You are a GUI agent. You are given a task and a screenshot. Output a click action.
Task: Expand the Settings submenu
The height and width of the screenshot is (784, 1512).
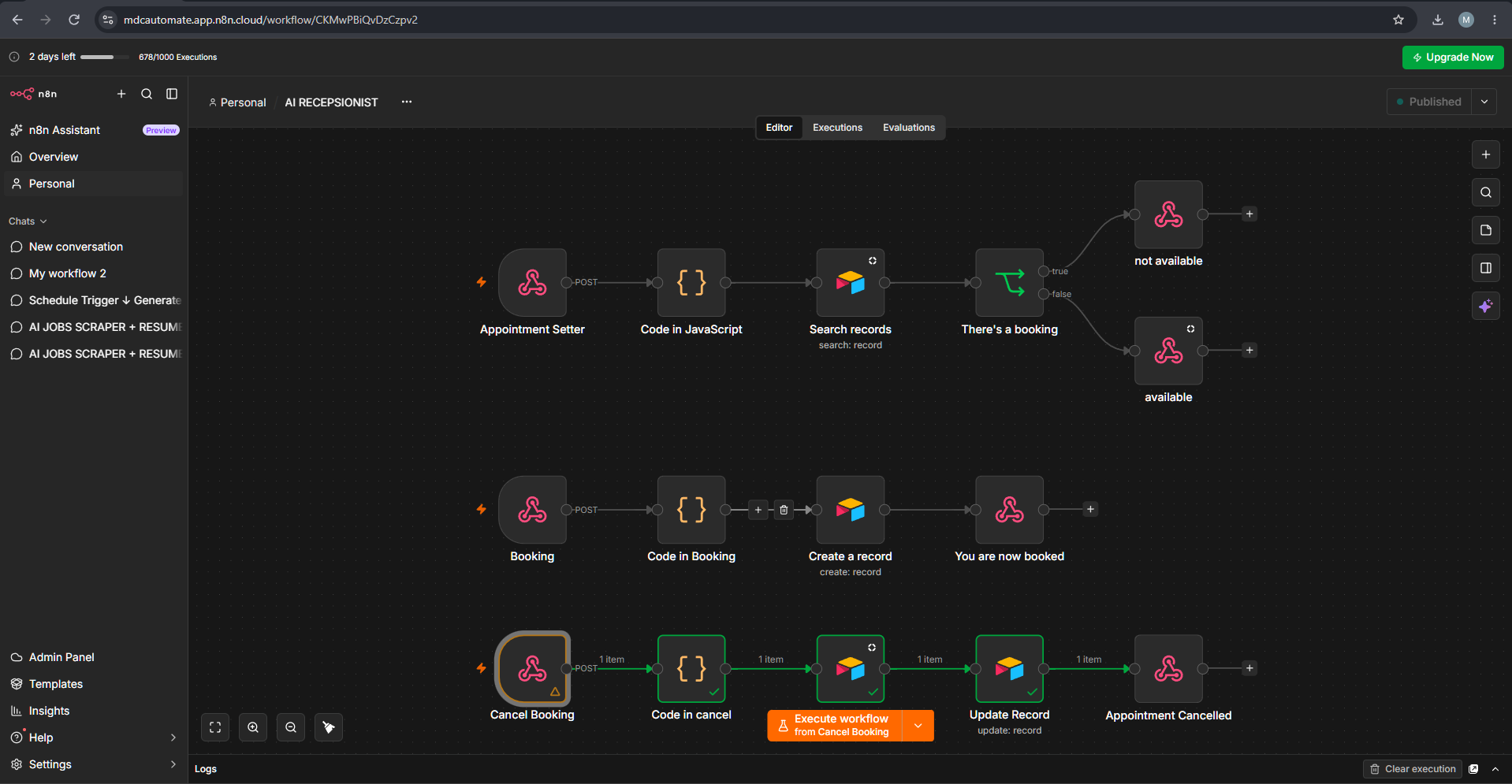[x=173, y=764]
